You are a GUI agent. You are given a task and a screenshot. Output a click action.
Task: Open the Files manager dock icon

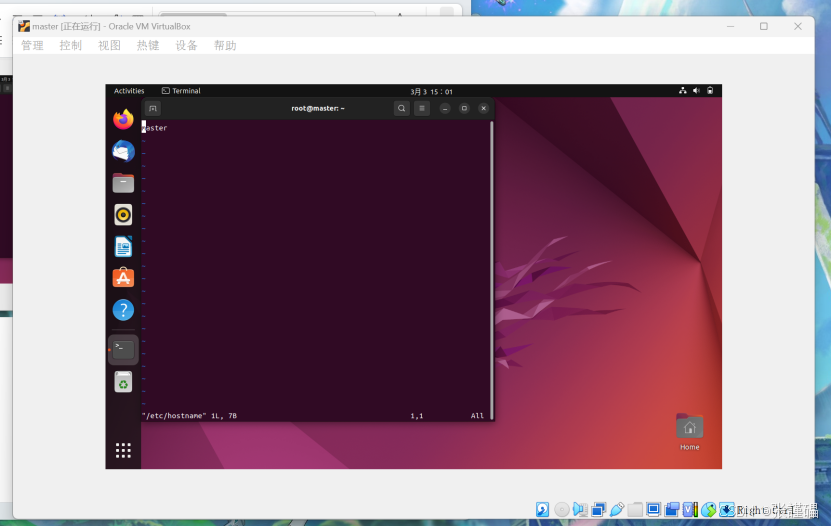(123, 183)
